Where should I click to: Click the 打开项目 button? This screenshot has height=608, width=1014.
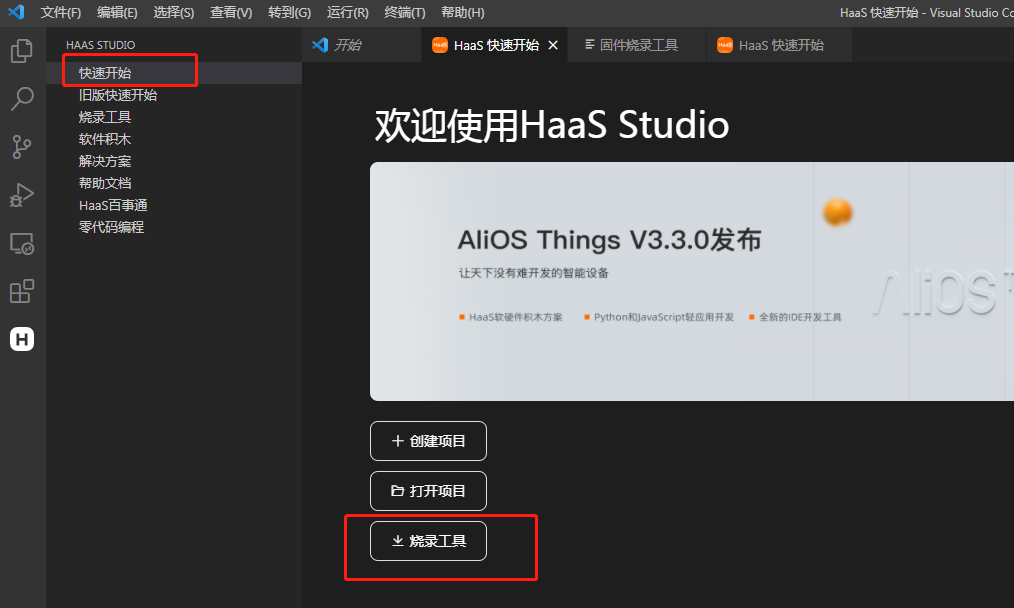428,490
